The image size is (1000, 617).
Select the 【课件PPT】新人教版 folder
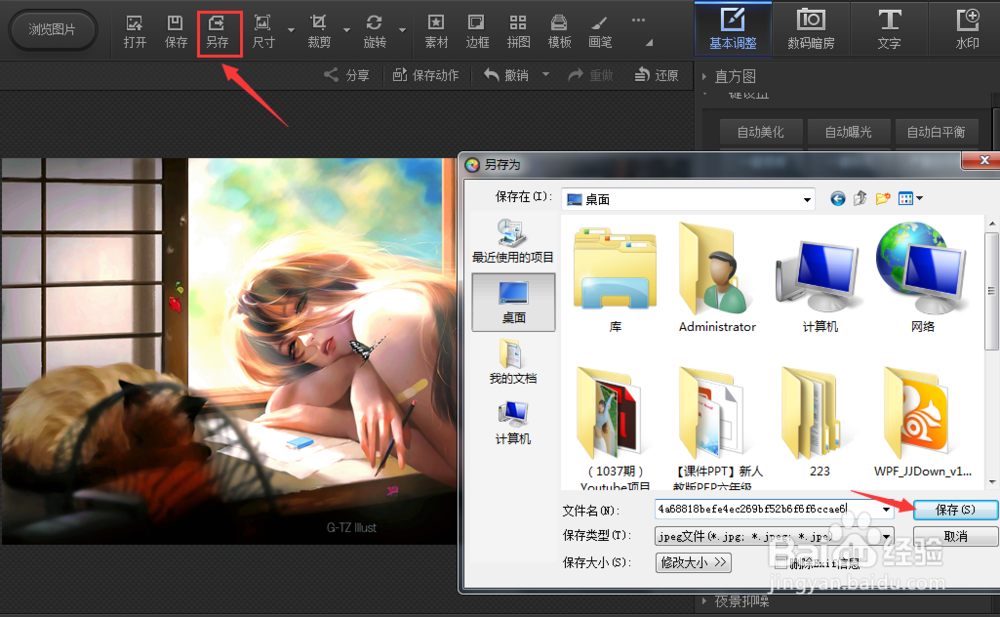coord(717,427)
